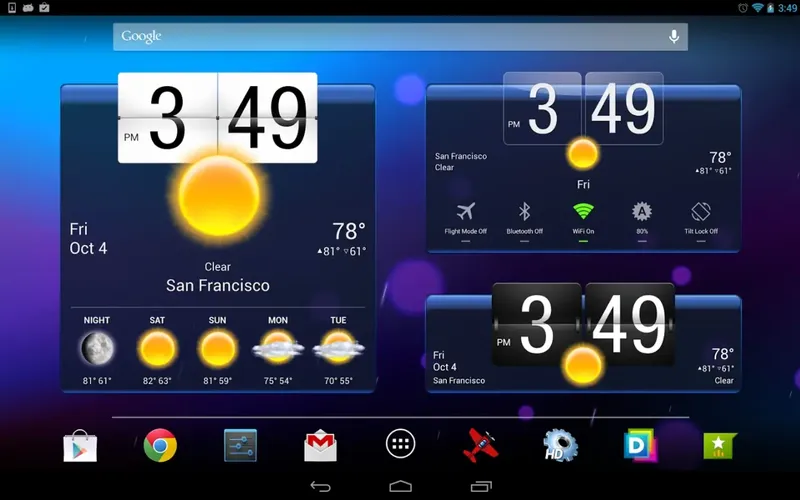This screenshot has height=500, width=800.
Task: Tap the 78° temperature in large widget
Action: click(349, 231)
